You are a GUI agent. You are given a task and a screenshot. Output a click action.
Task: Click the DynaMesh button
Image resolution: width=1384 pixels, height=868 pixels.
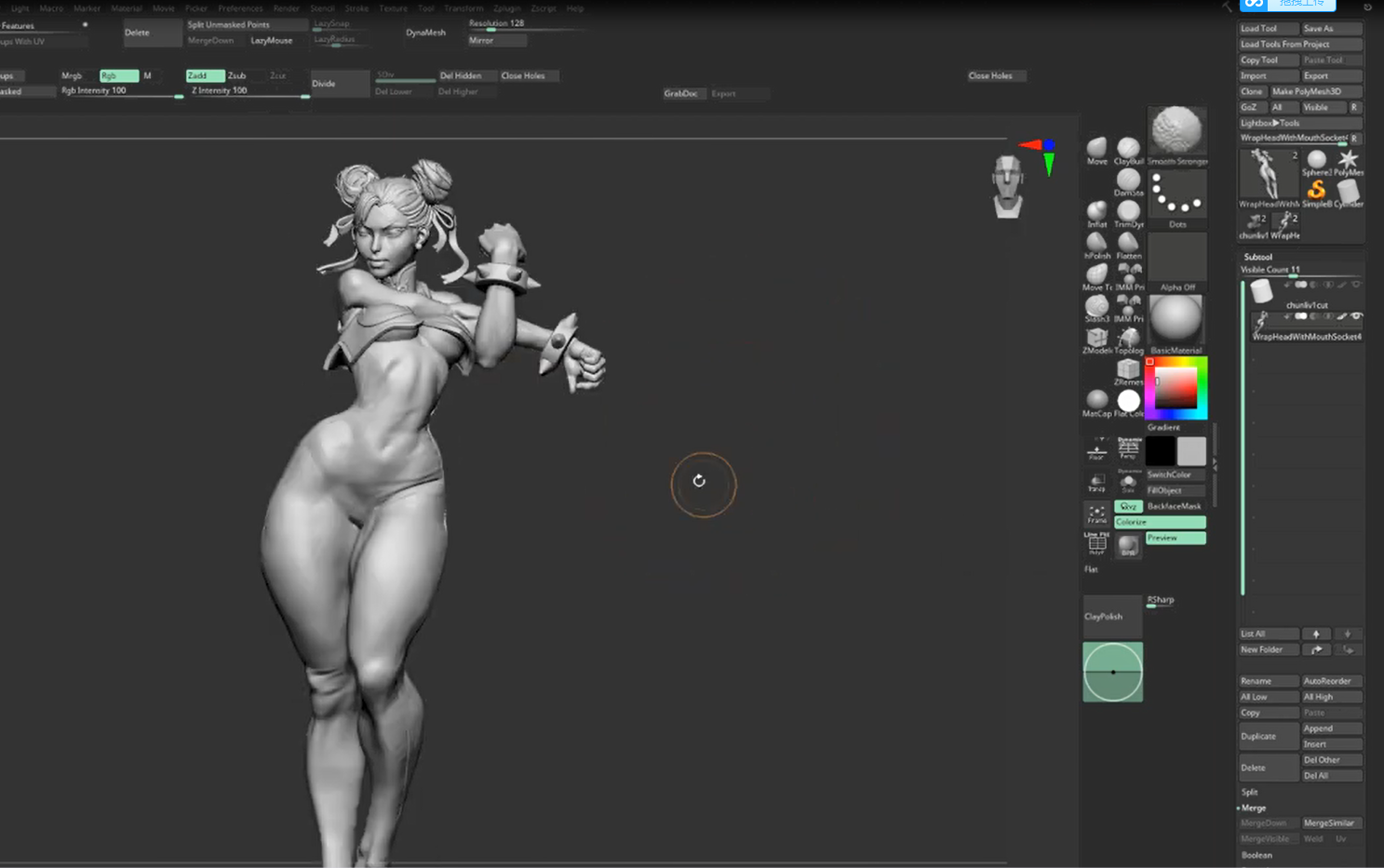(x=426, y=33)
